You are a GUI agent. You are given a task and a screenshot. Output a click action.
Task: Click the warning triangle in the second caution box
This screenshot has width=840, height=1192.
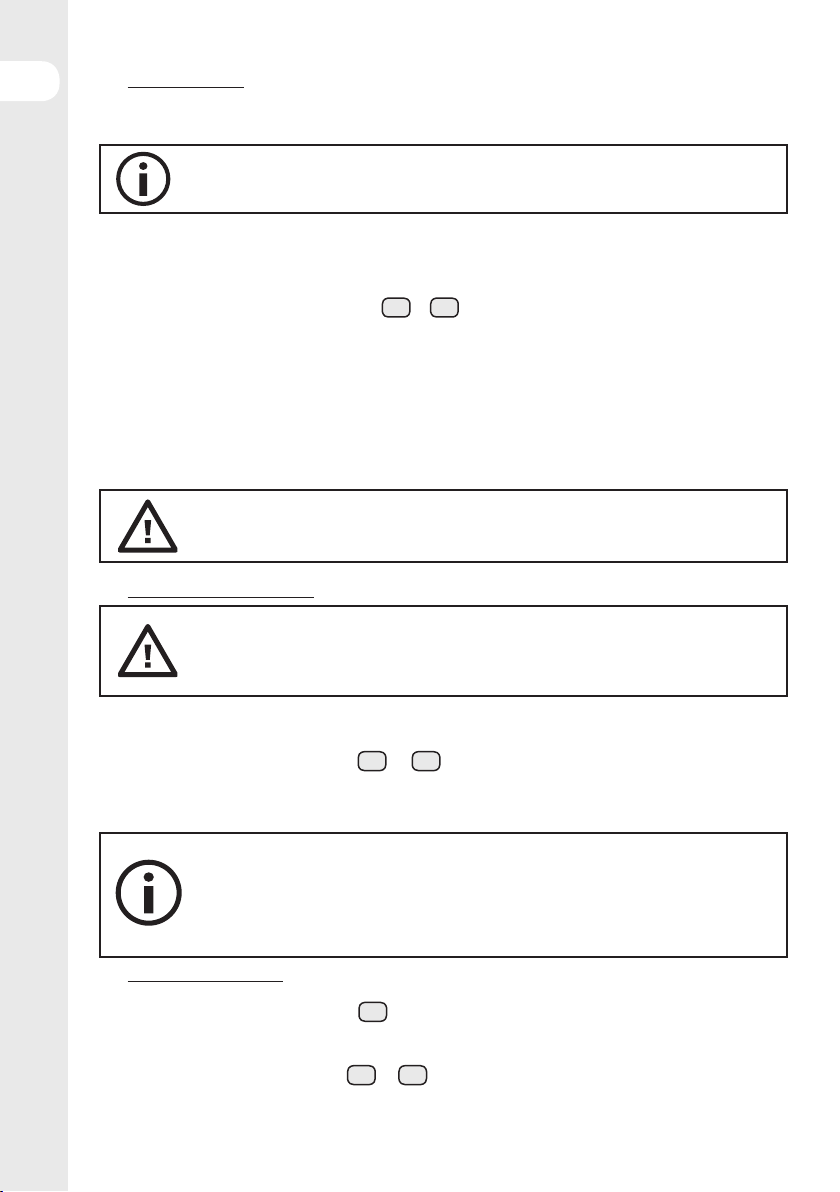tap(147, 651)
